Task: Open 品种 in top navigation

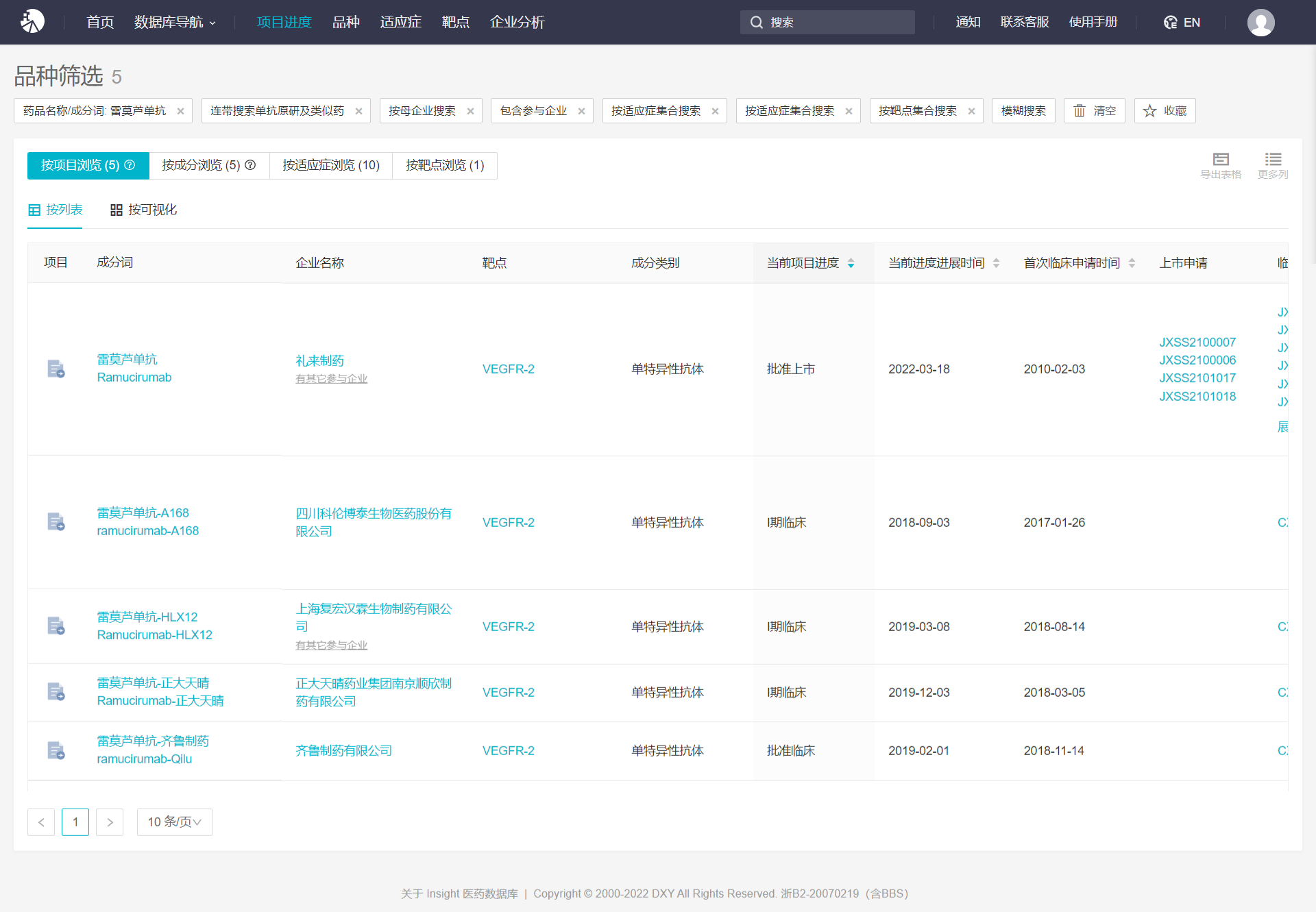Action: pos(345,23)
